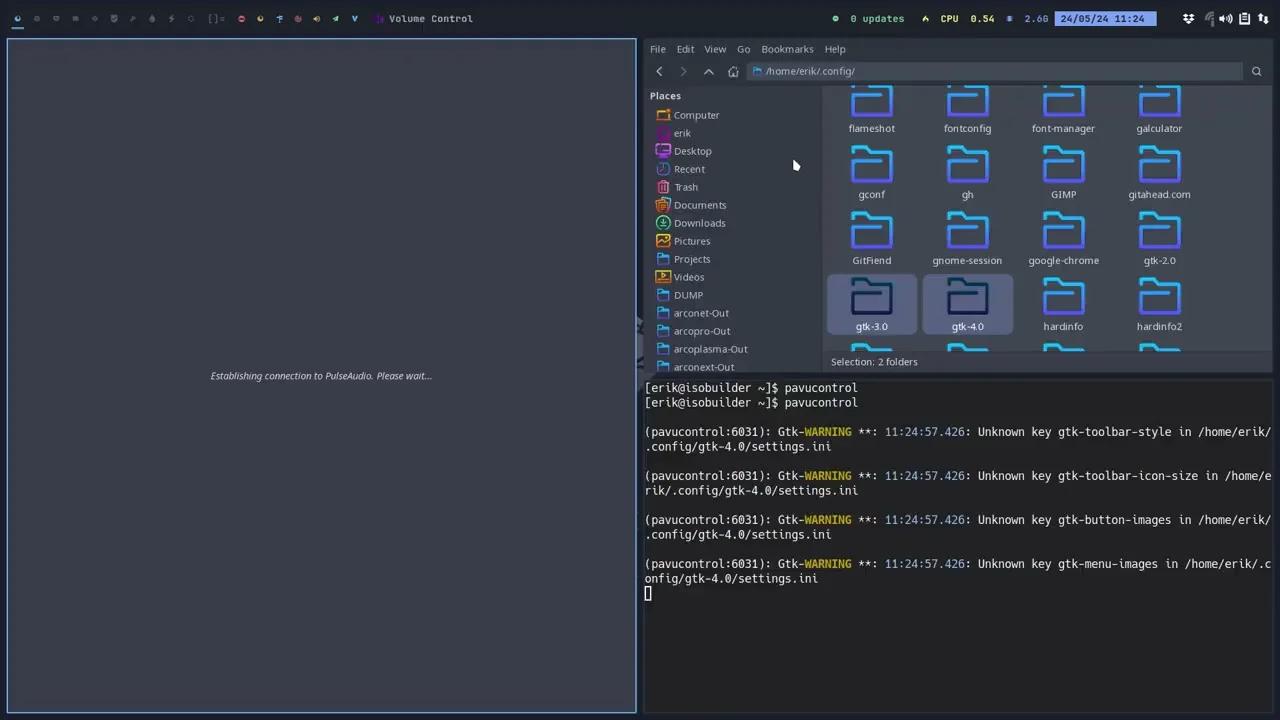1280x720 pixels.
Task: Click the volume icon in system tray
Action: click(x=1225, y=18)
